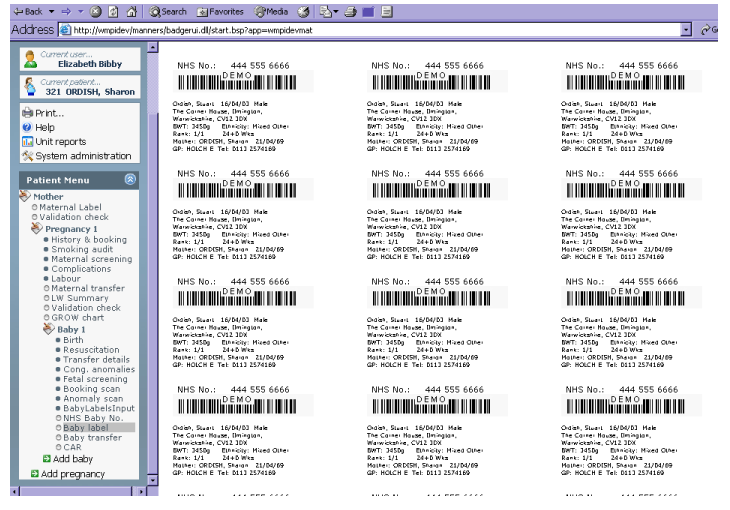Open System administration
The image size is (730, 510).
pyautogui.click(x=83, y=156)
